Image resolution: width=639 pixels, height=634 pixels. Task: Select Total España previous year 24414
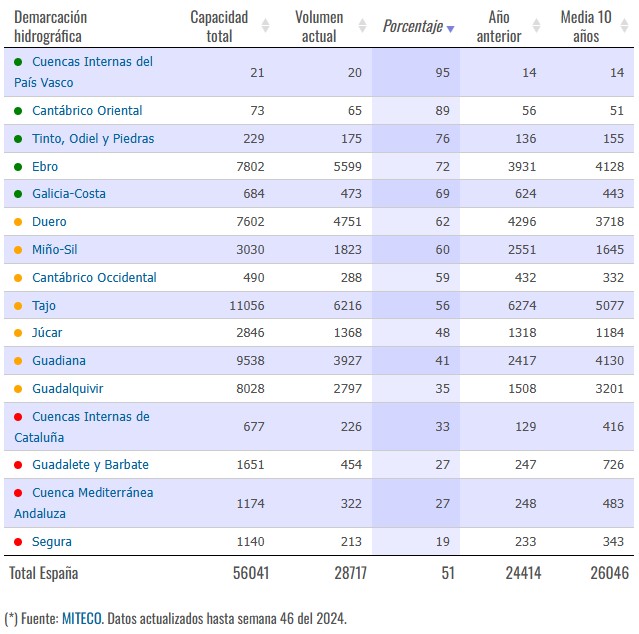[524, 573]
